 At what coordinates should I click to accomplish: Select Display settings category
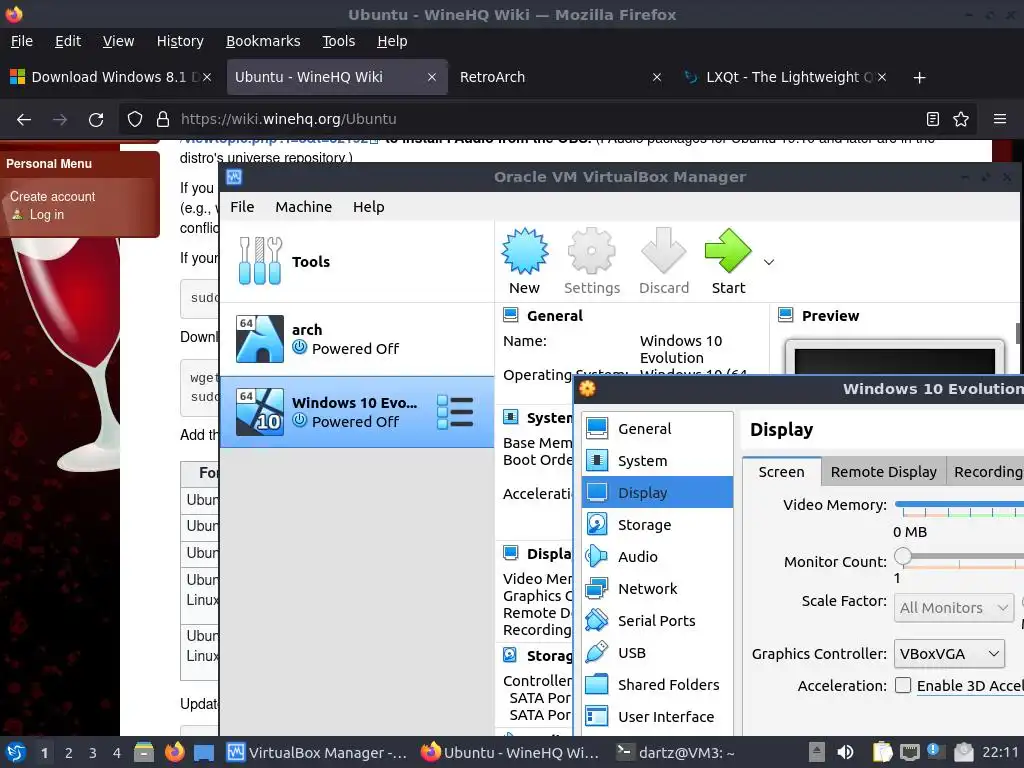click(657, 492)
